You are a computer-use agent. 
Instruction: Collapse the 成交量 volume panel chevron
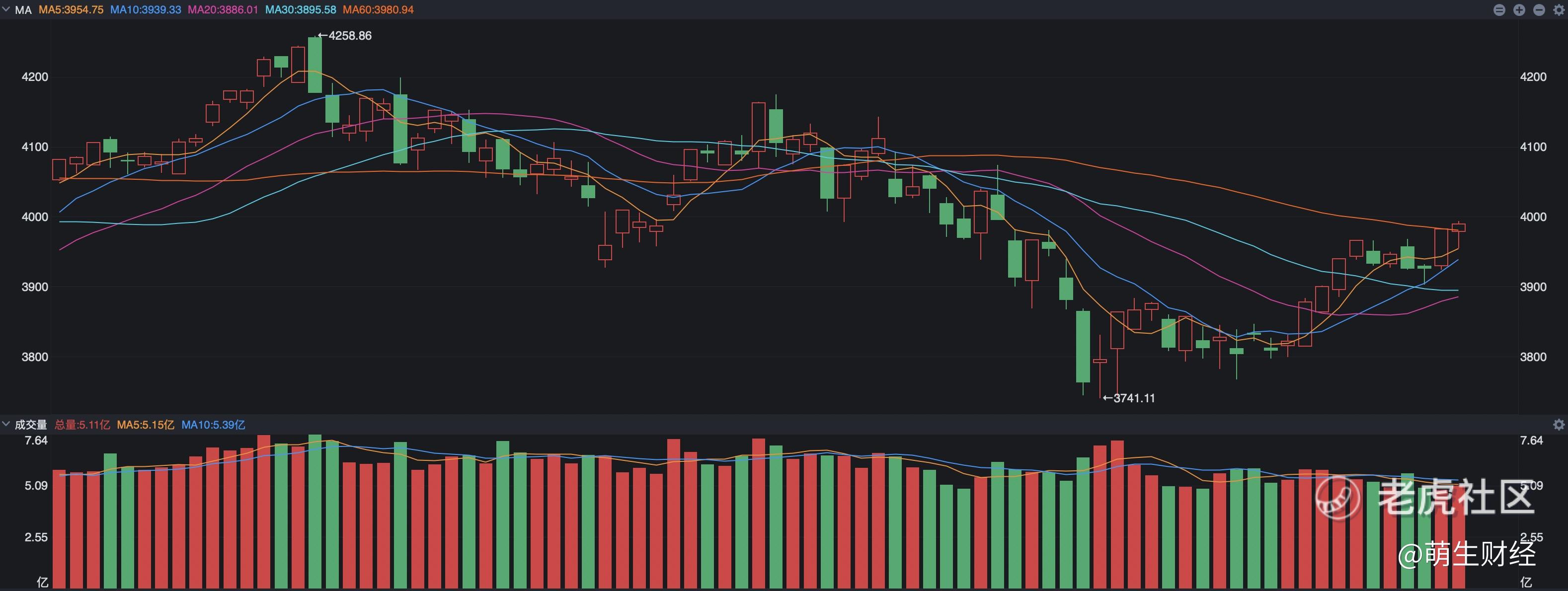coord(6,424)
